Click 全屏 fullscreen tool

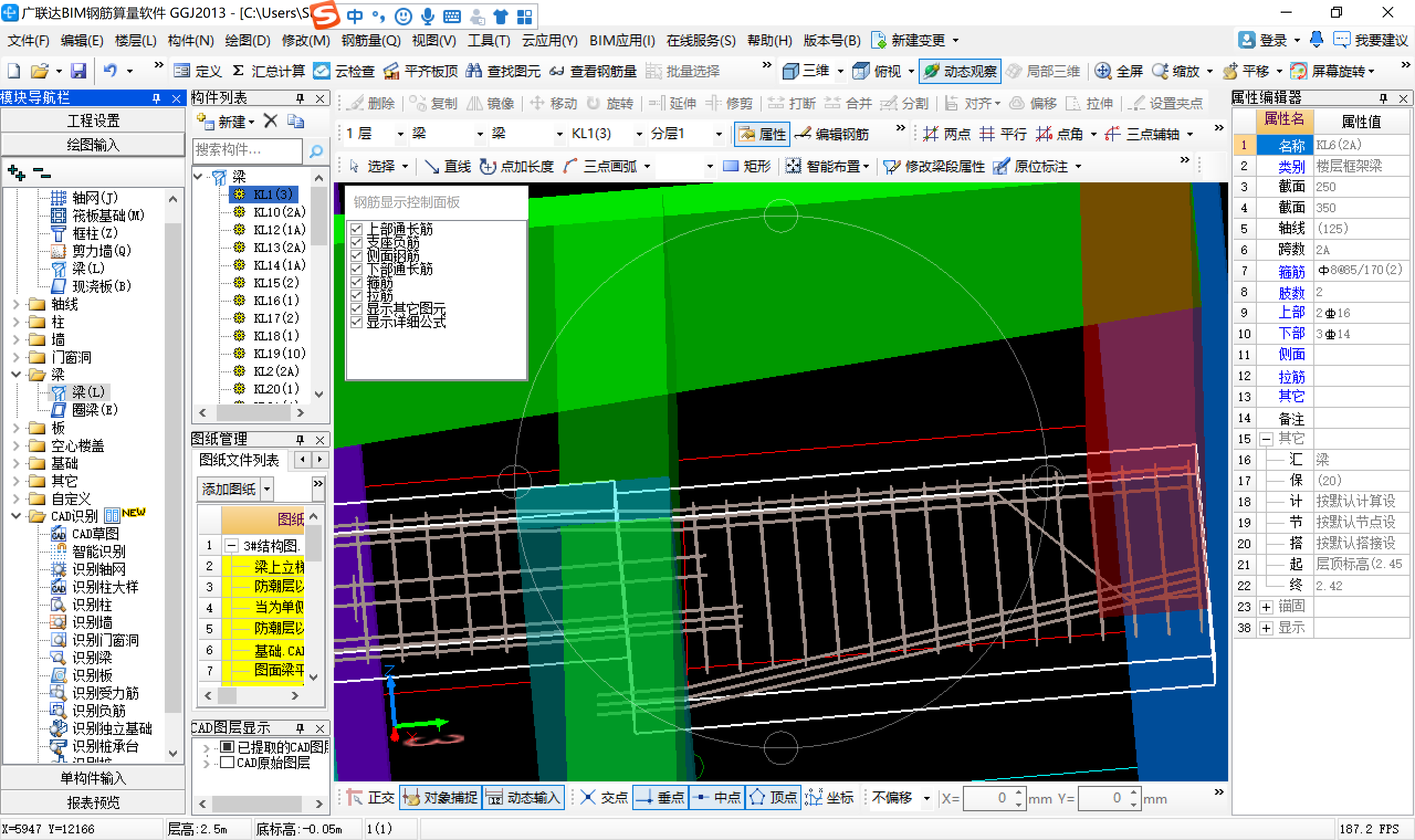[1120, 71]
